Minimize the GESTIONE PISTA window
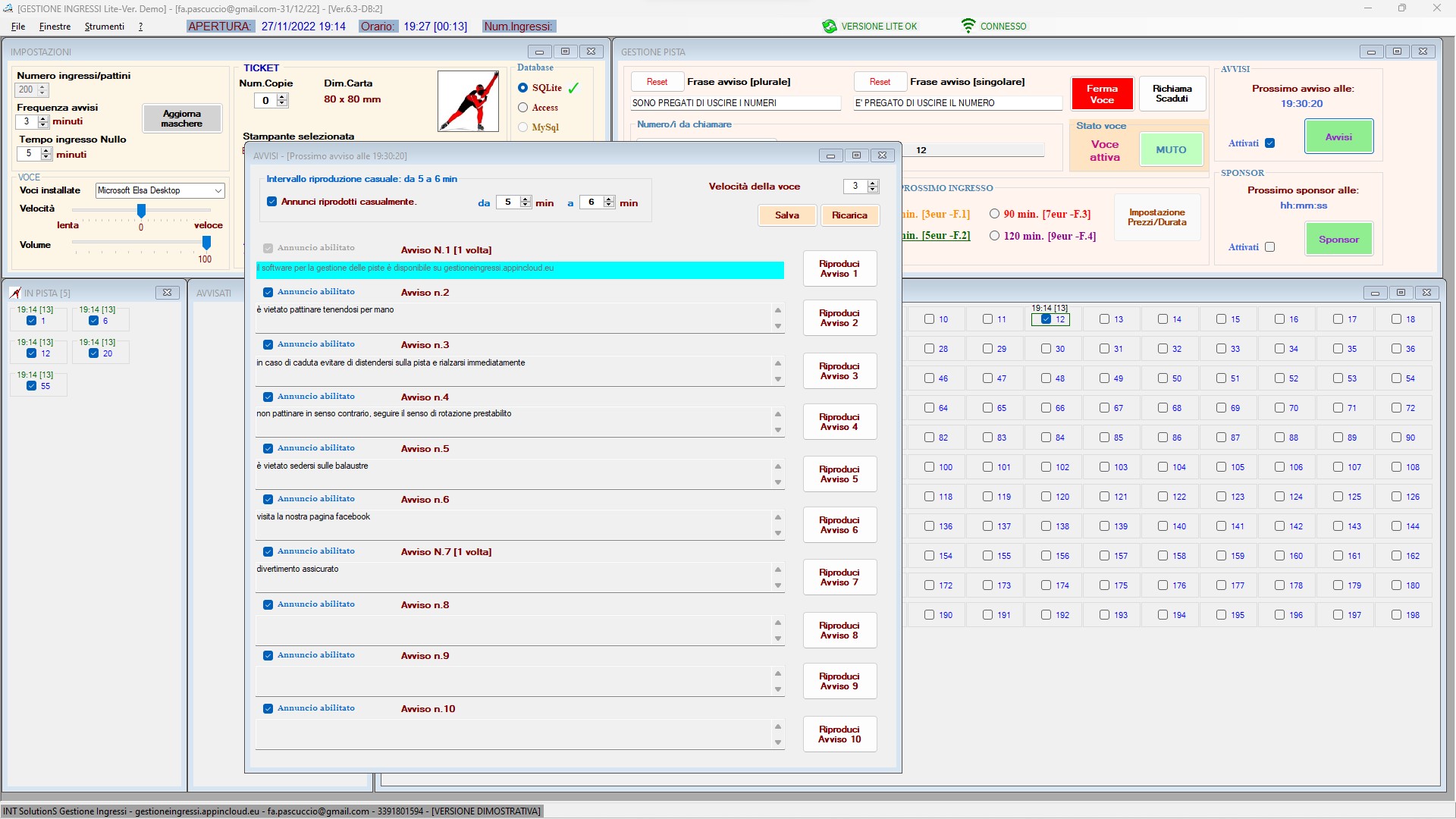This screenshot has width=1456, height=819. tap(1370, 52)
